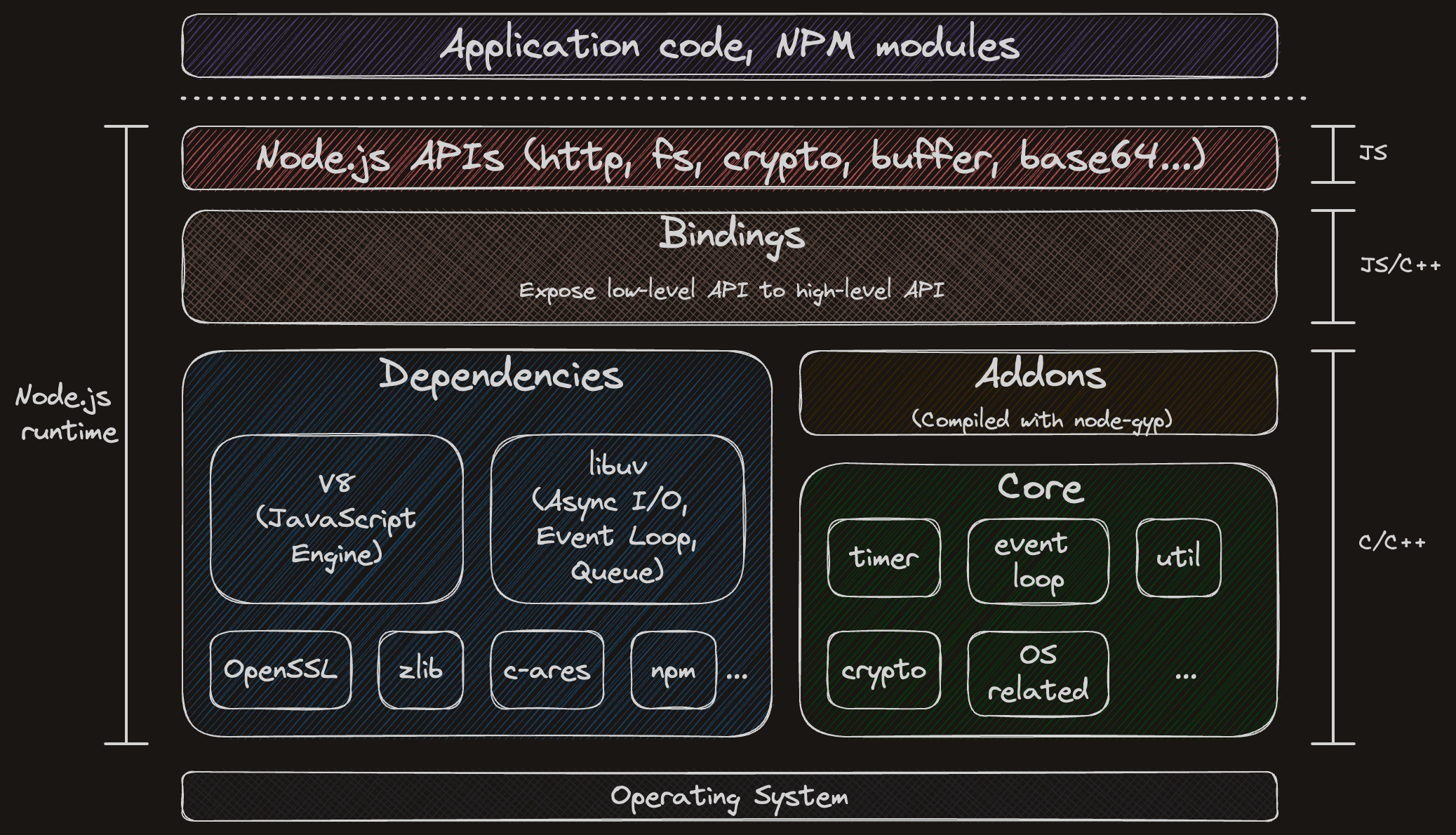Select the timer box in Core
Image resolution: width=1456 pixels, height=835 pixels.
tap(883, 559)
